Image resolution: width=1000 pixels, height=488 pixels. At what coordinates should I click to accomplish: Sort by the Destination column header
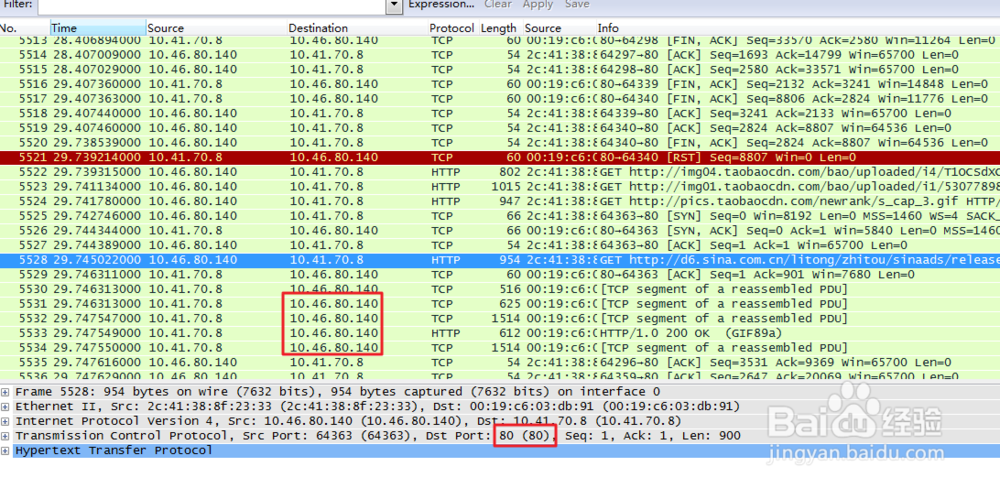point(357,28)
